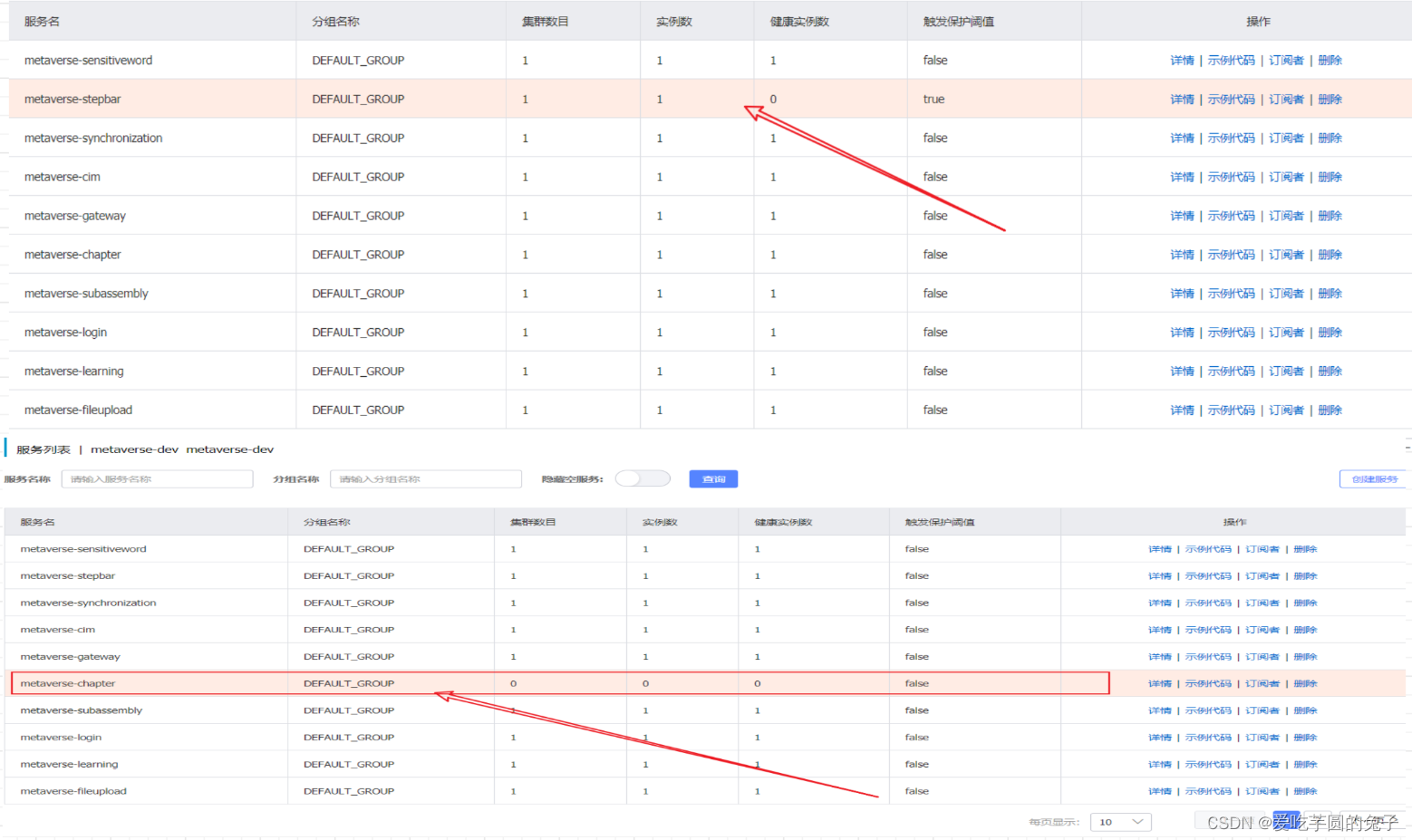This screenshot has height=840, width=1412.
Task: Click 删除 for metaverse-gateway in upper table
Action: (1330, 216)
